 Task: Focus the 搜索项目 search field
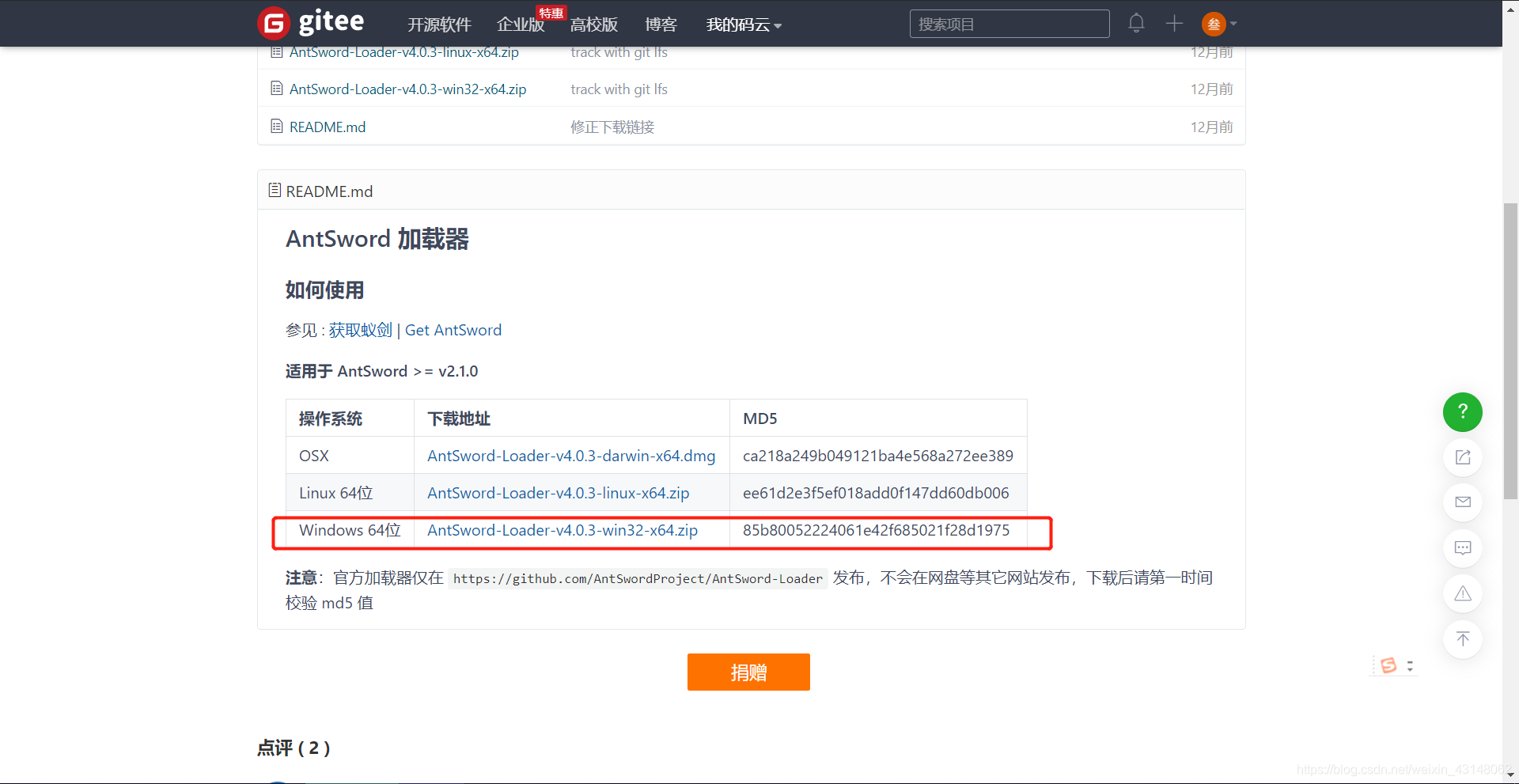[x=1010, y=24]
